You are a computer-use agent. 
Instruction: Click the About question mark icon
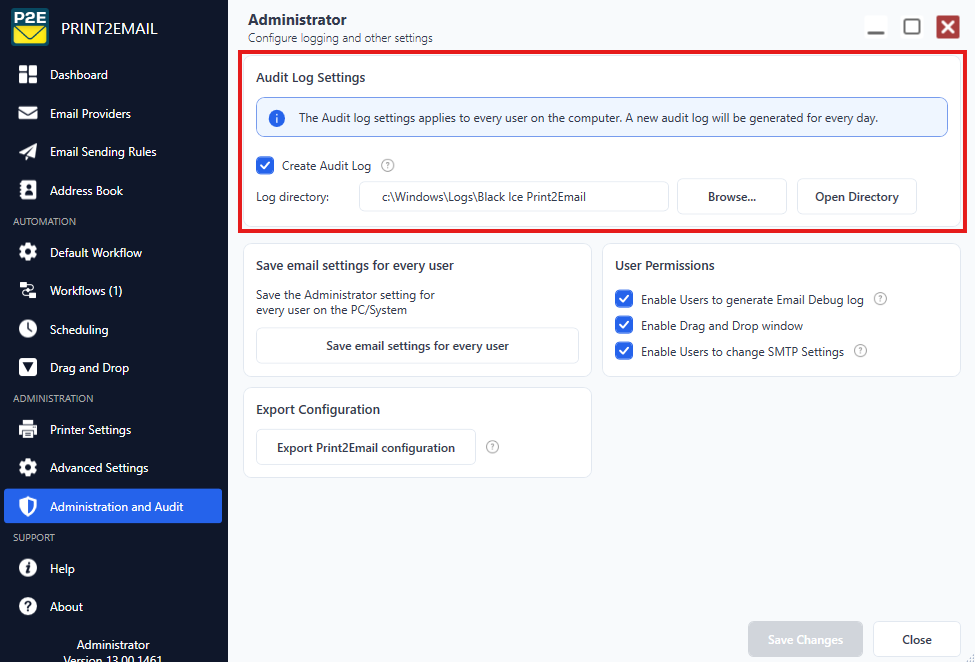pyautogui.click(x=28, y=606)
